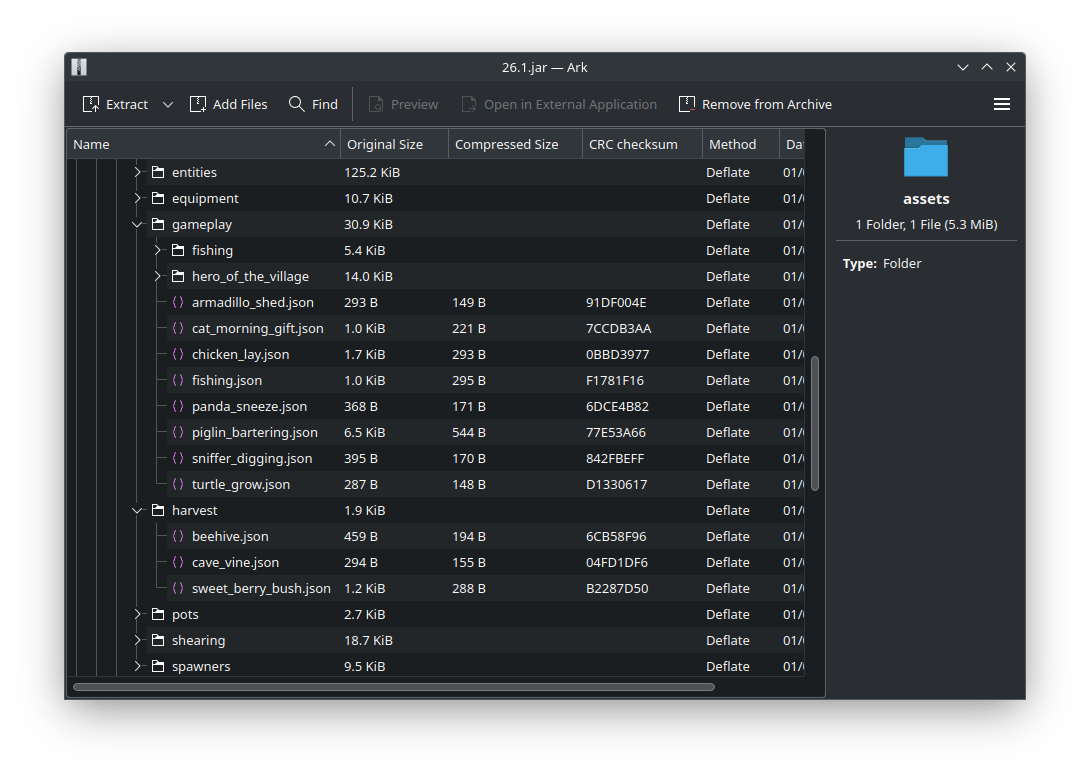Open the Extract dropdown arrow
The image size is (1090, 776).
[168, 104]
